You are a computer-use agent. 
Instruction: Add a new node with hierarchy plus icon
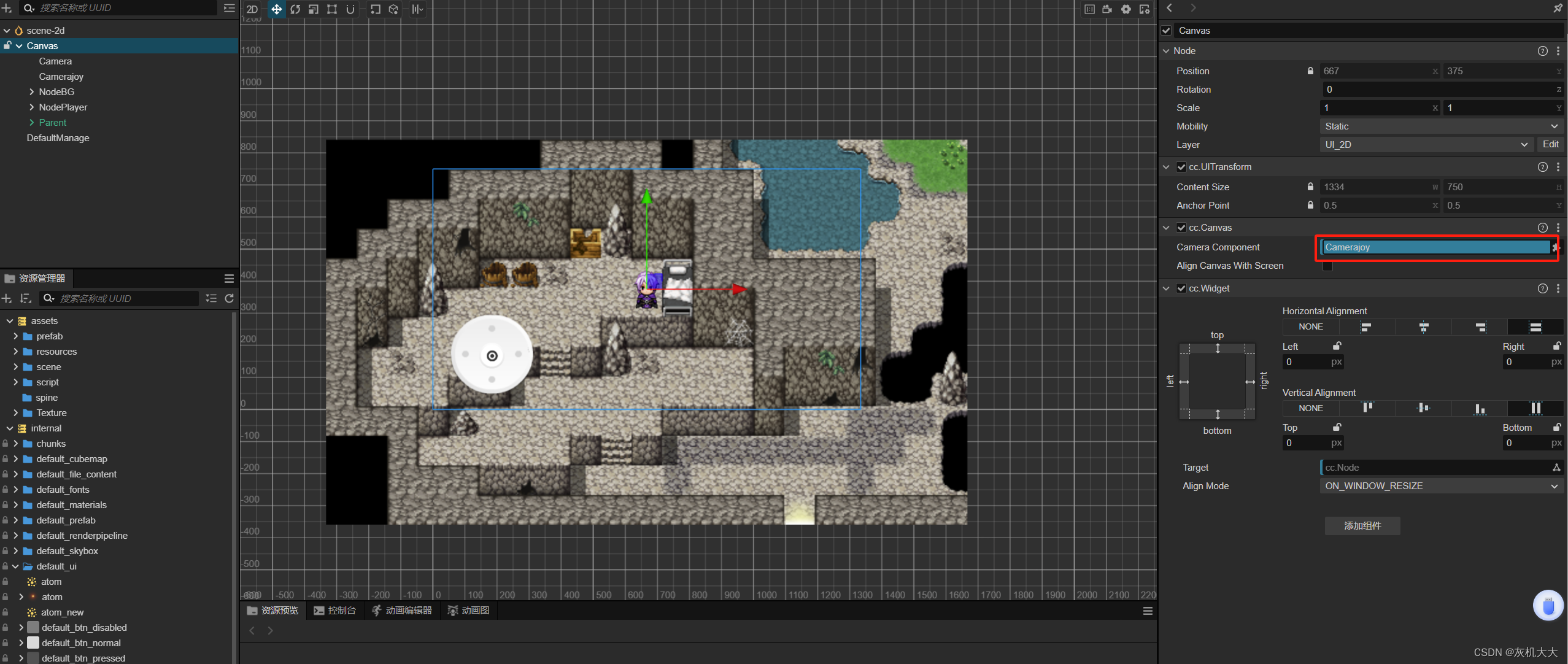7,8
